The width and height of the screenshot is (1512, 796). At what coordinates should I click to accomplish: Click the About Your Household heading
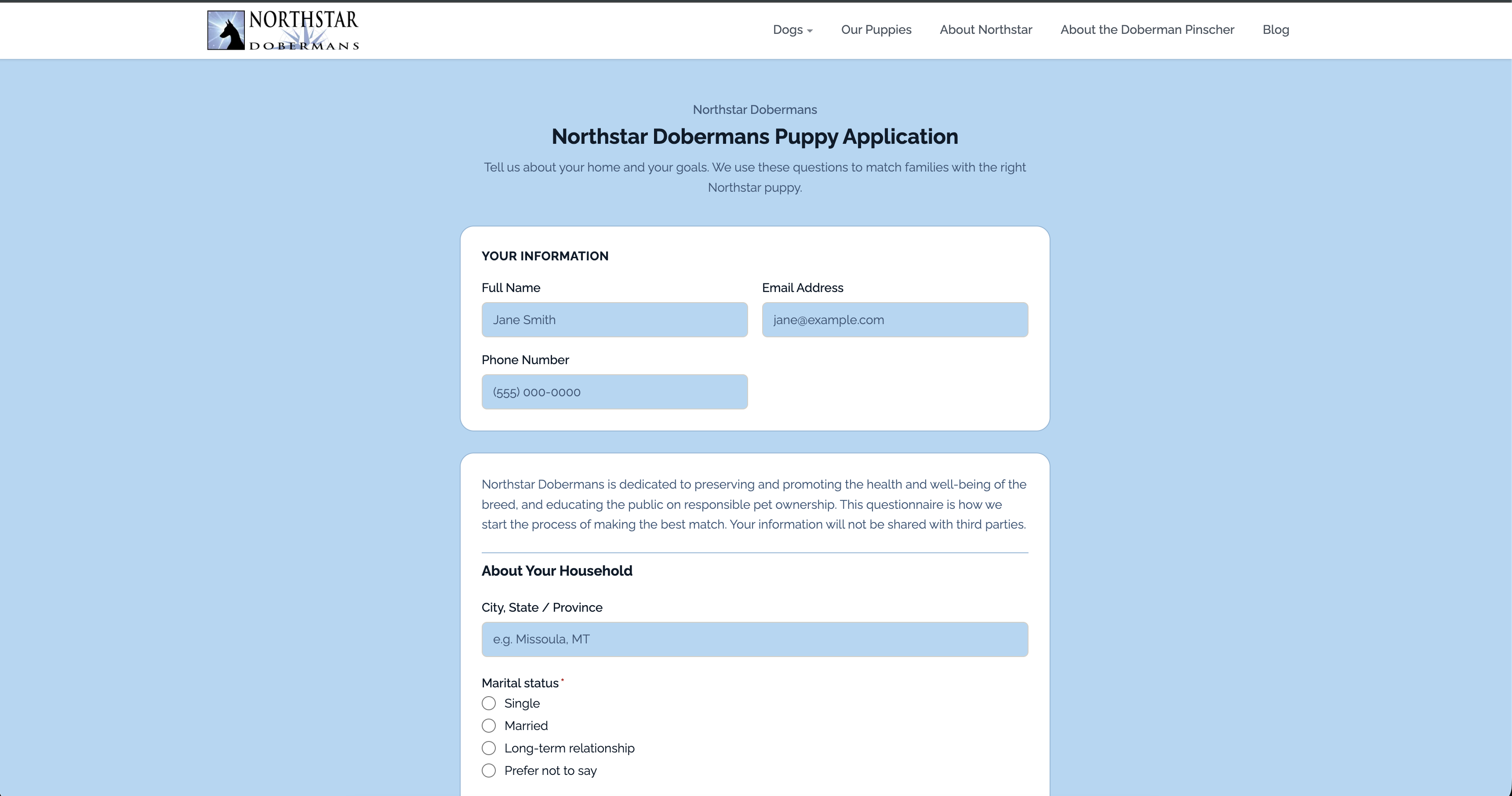[556, 571]
